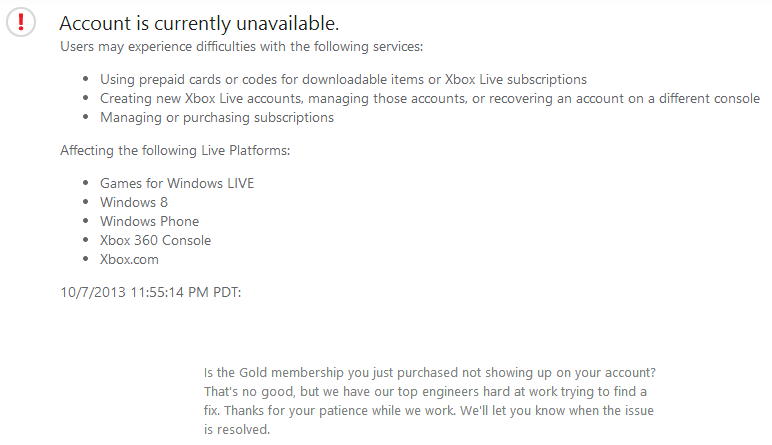This screenshot has height=445, width=772.
Task: Pick the Windows Phone list item
Action: pos(149,221)
